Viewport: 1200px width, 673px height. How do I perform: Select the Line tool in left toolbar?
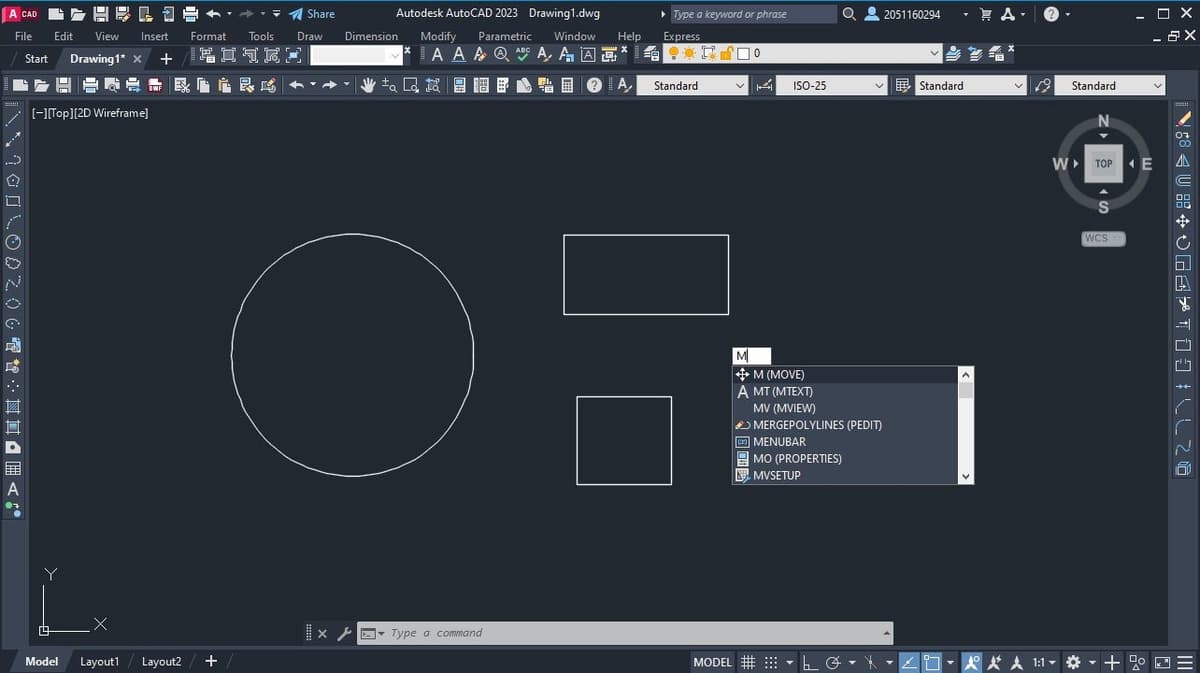point(13,118)
